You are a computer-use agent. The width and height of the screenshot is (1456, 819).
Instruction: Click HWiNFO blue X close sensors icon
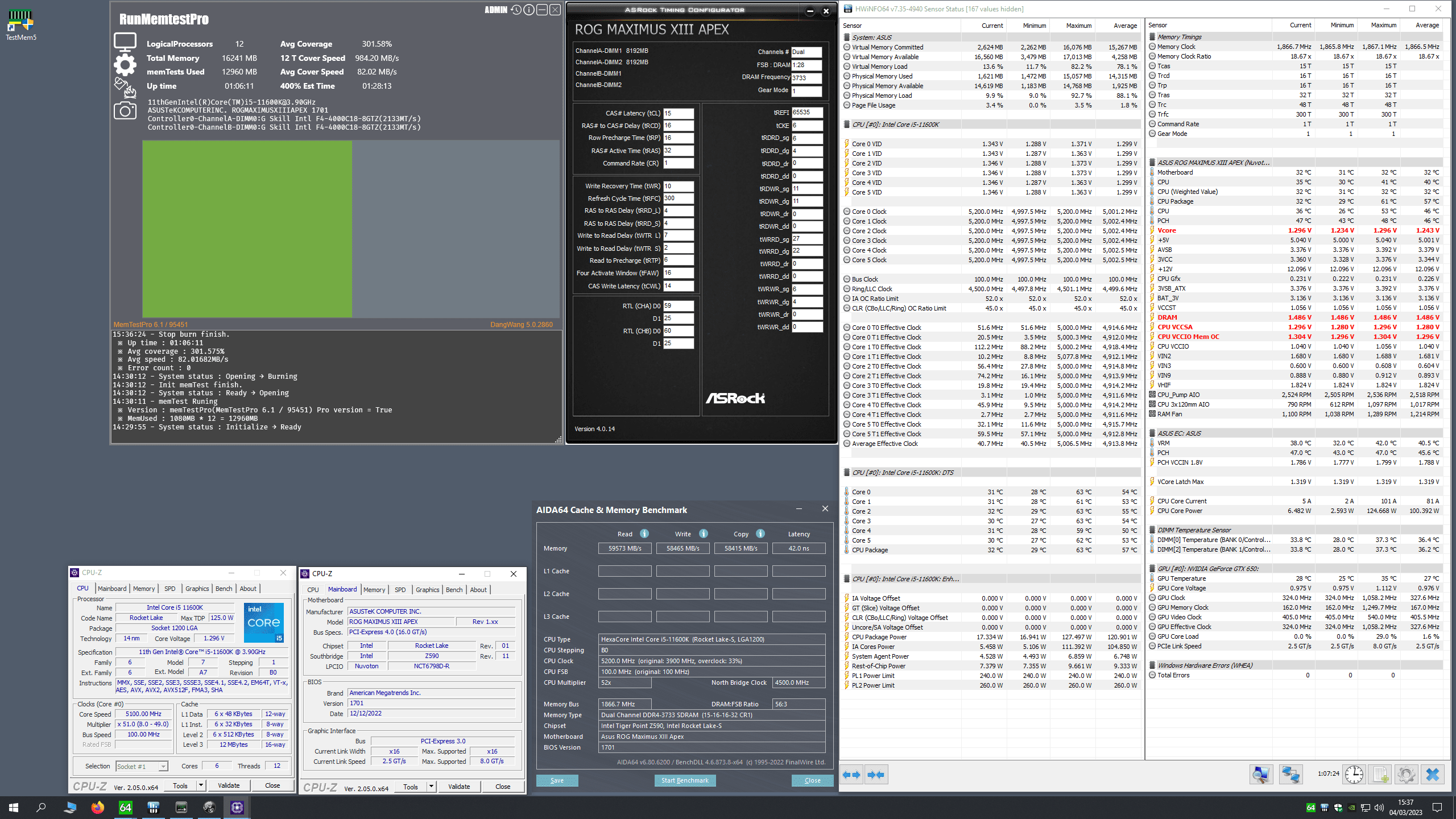(x=1433, y=775)
